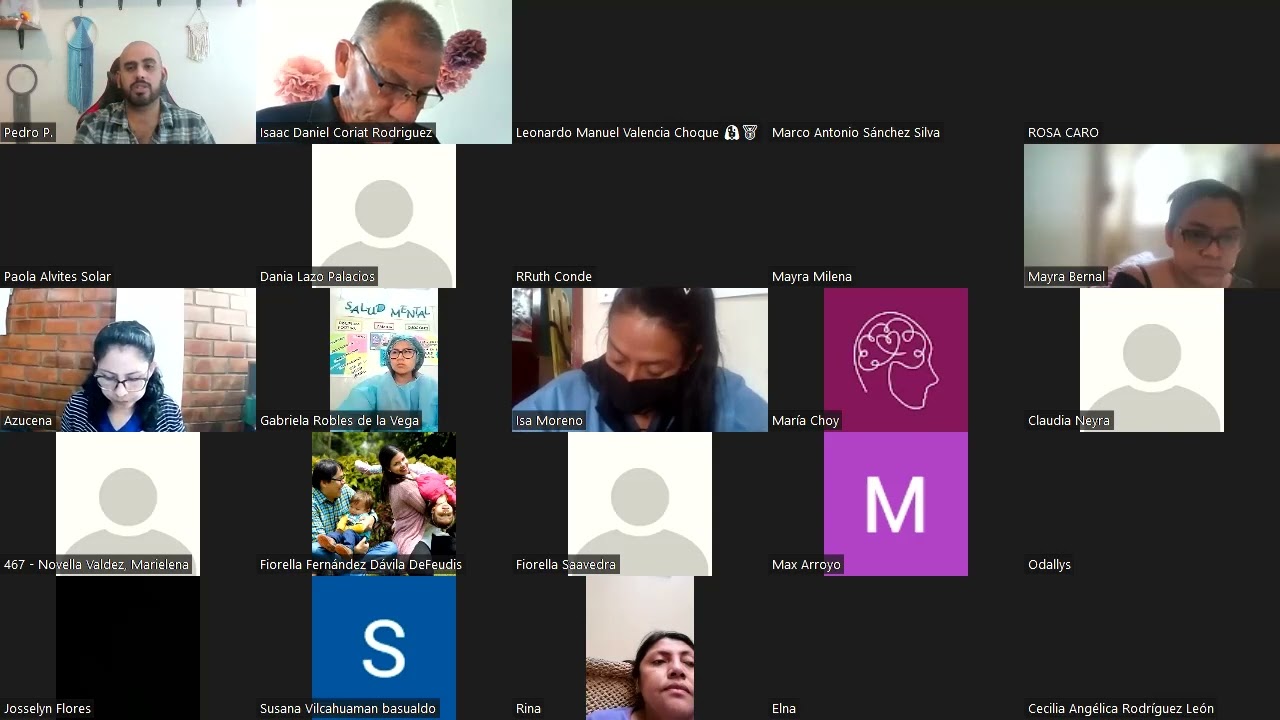This screenshot has height=720, width=1280.
Task: Select Fiorella Saavedra's placeholder avatar
Action: (640, 504)
